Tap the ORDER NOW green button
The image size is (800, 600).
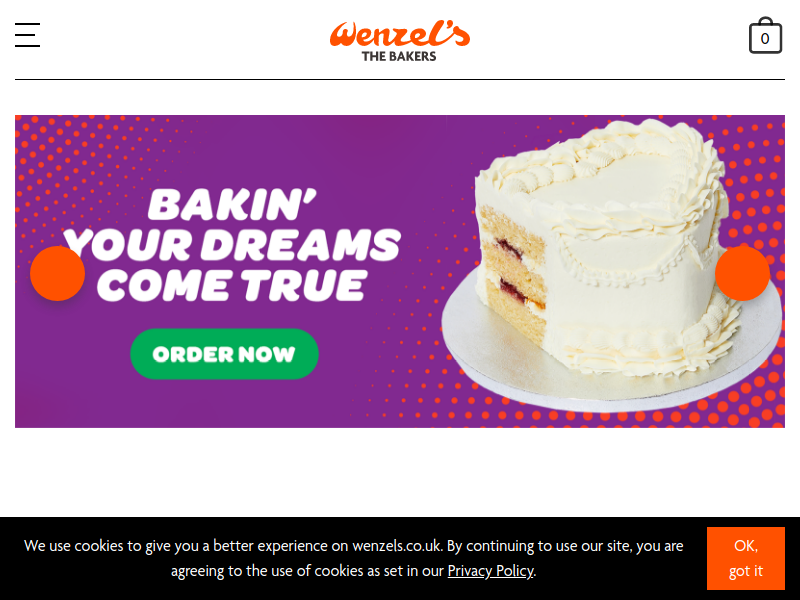(x=224, y=354)
